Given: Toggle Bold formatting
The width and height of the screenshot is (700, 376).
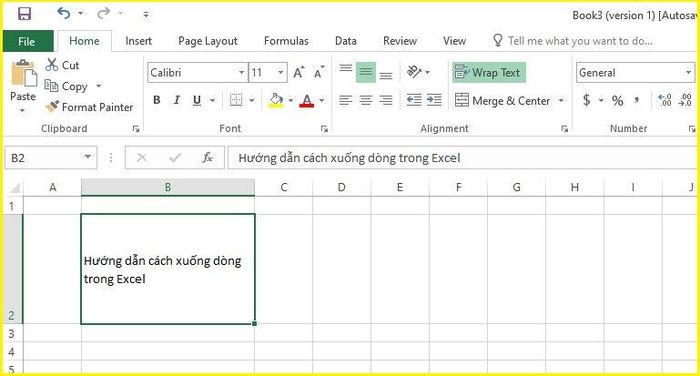Looking at the screenshot, I should (x=156, y=100).
